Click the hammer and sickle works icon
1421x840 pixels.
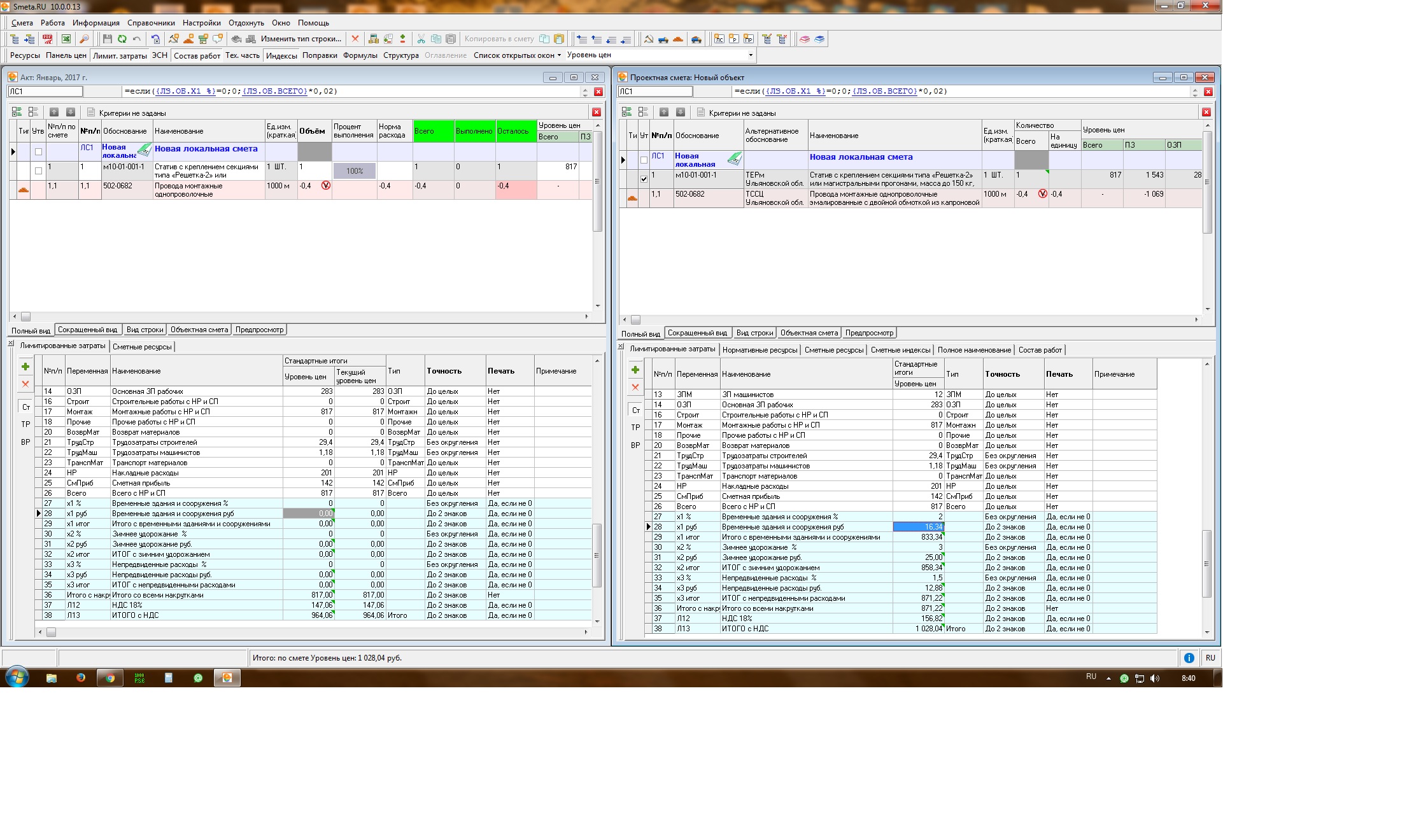(x=648, y=39)
